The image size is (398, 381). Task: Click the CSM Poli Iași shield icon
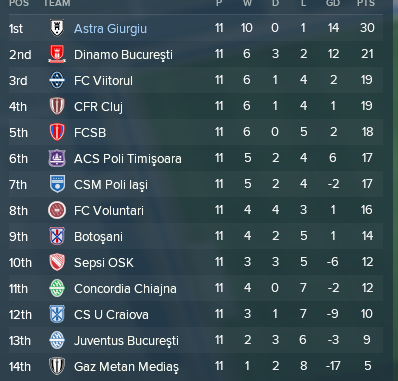(x=57, y=184)
